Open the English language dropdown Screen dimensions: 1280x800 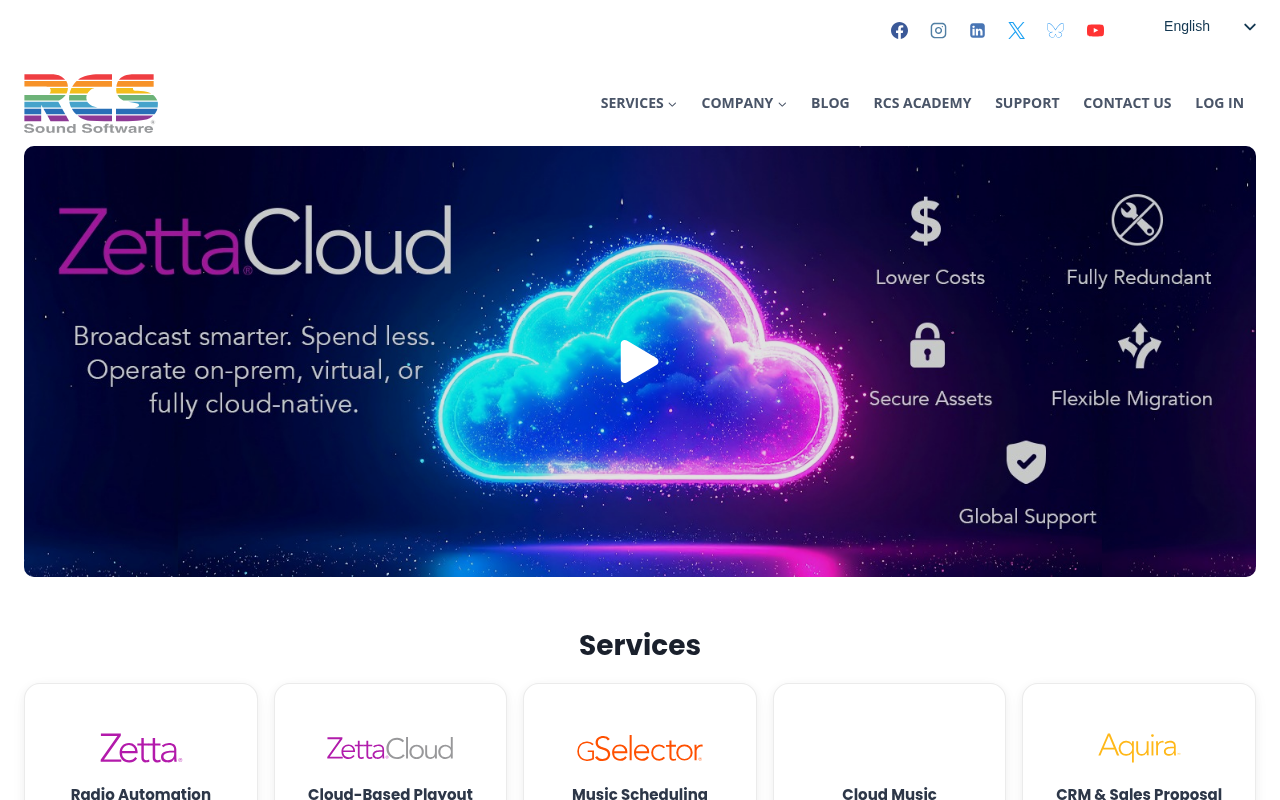click(1208, 26)
